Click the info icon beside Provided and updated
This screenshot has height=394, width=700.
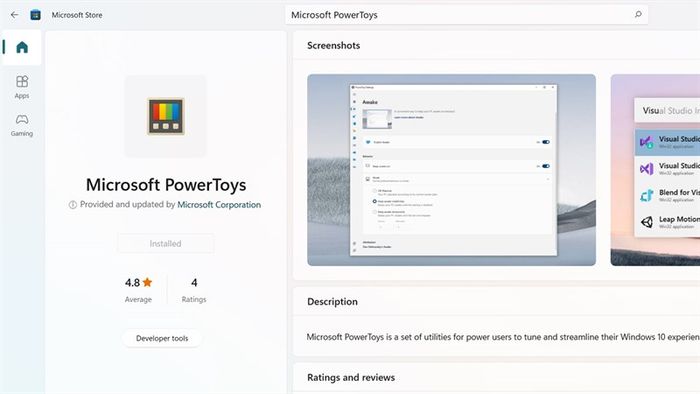click(72, 205)
